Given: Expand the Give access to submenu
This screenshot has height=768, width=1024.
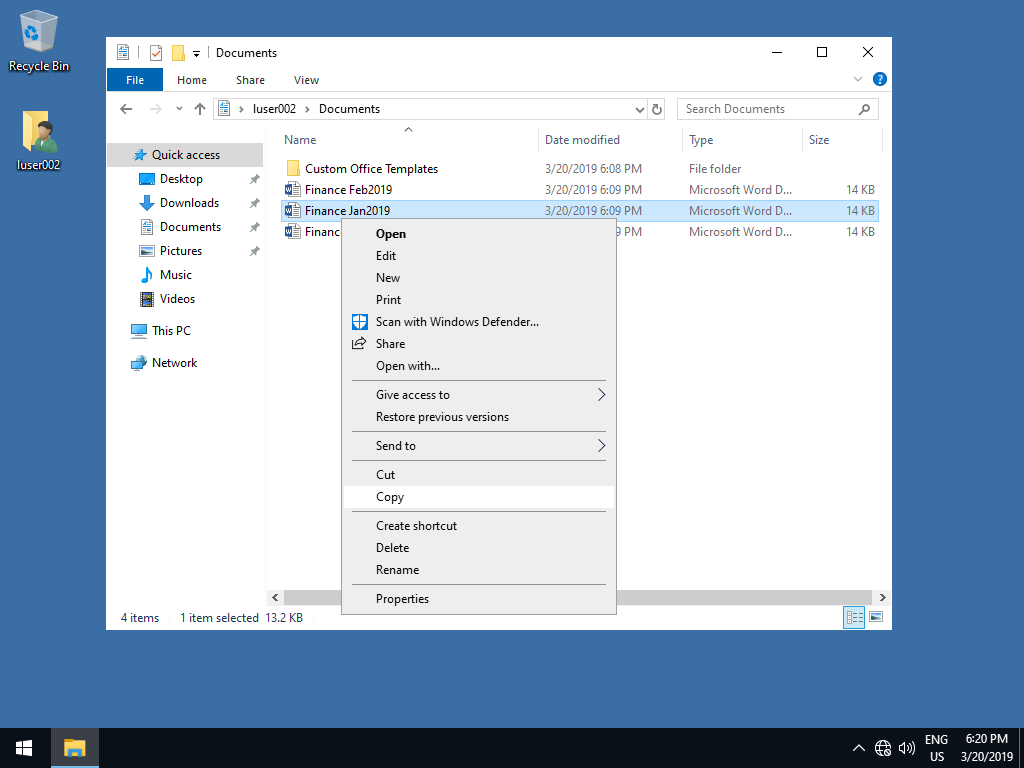Looking at the screenshot, I should [478, 395].
